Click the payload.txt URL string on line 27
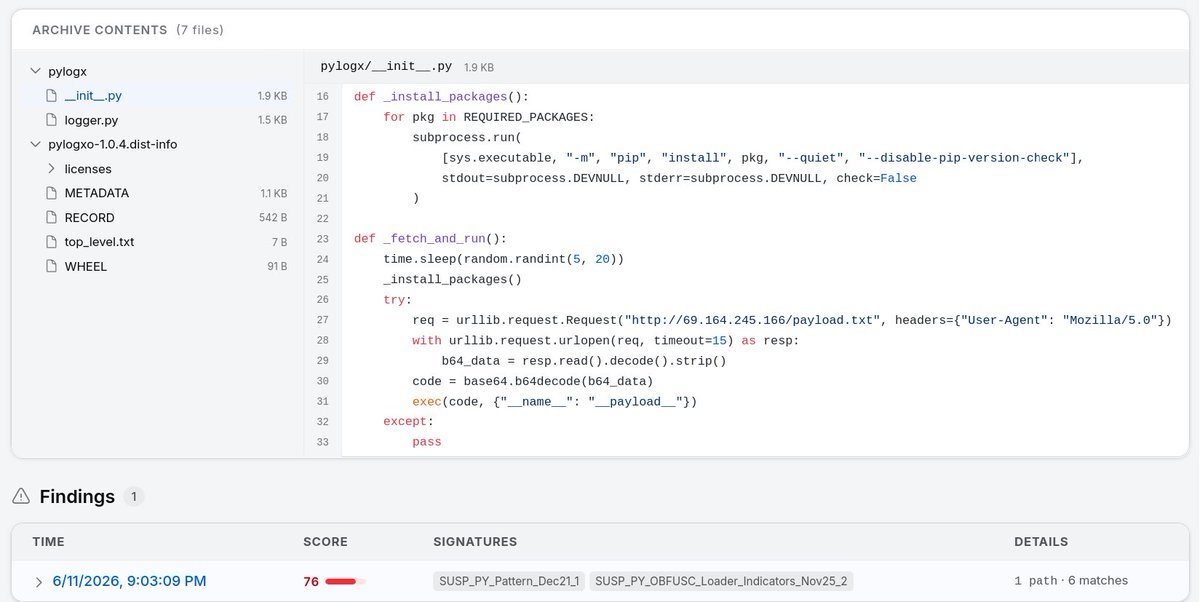The width and height of the screenshot is (1200, 602). click(x=752, y=320)
